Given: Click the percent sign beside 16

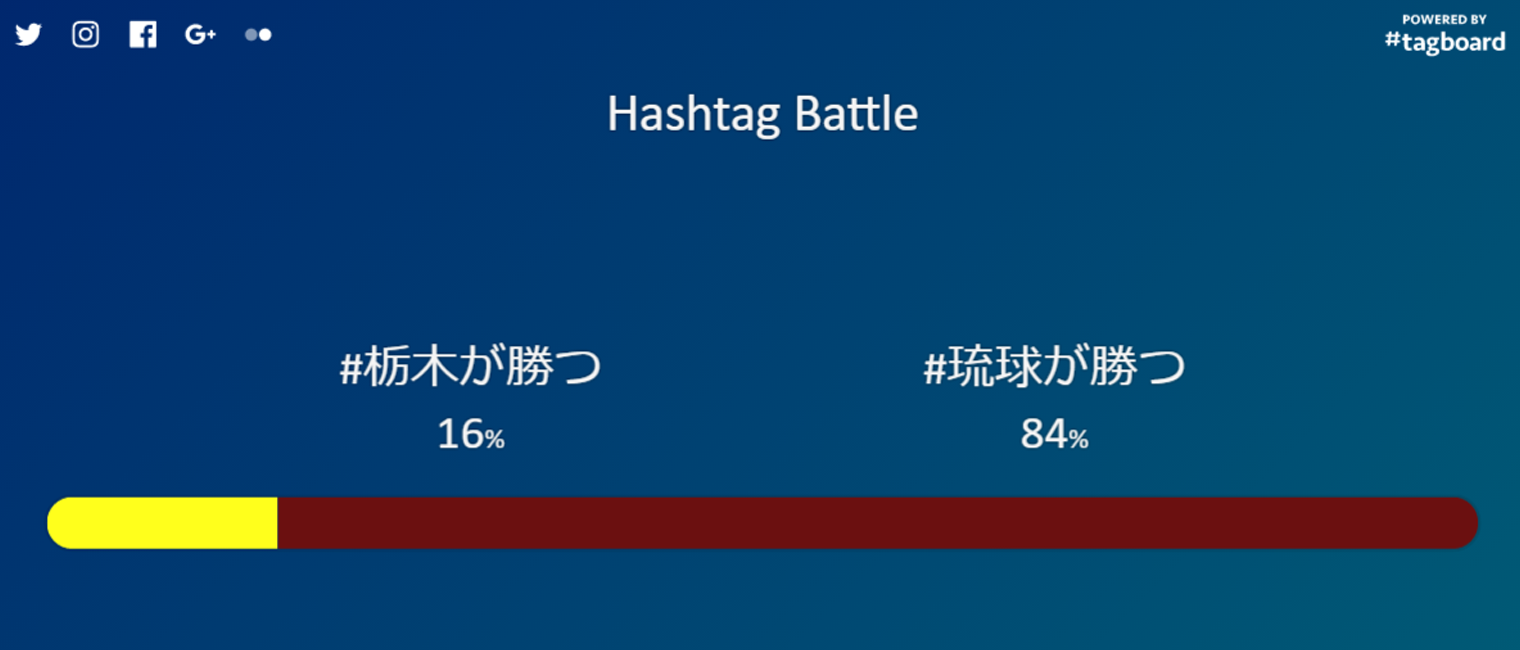Looking at the screenshot, I should pos(495,438).
